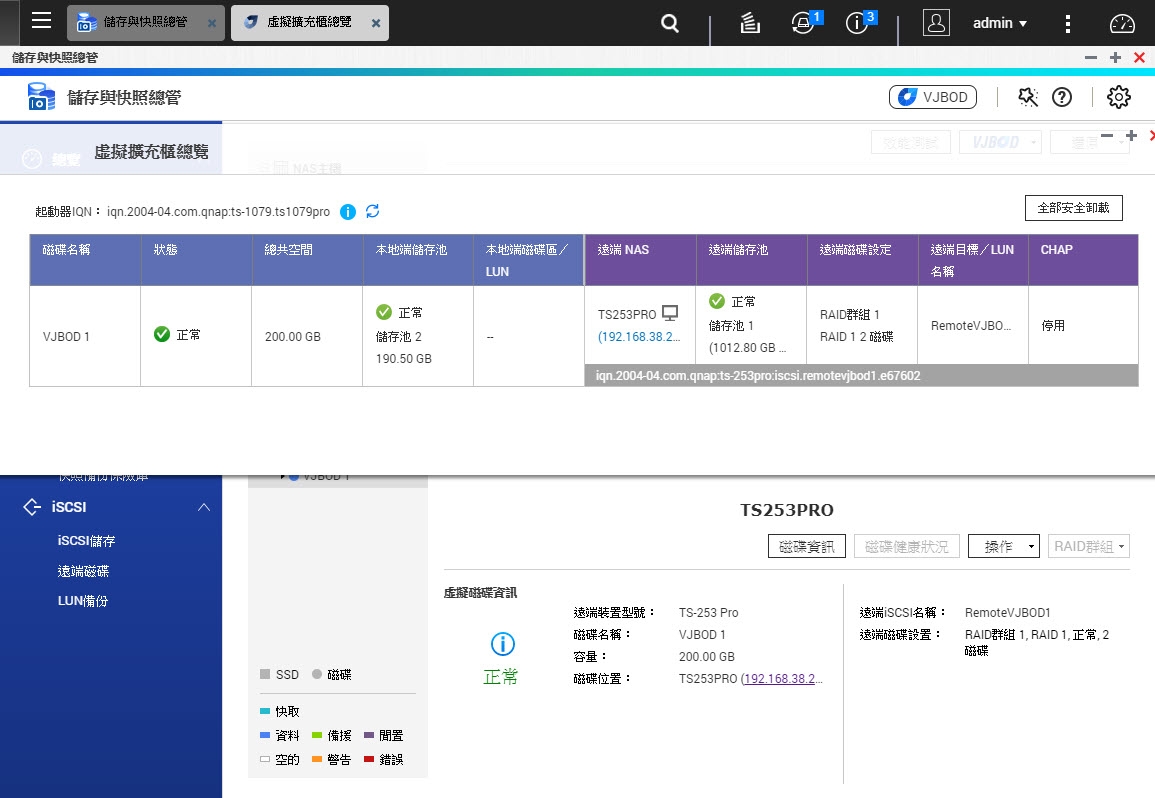The width and height of the screenshot is (1155, 798).
Task: Click the blue info status icon above 正常
Action: 502,644
